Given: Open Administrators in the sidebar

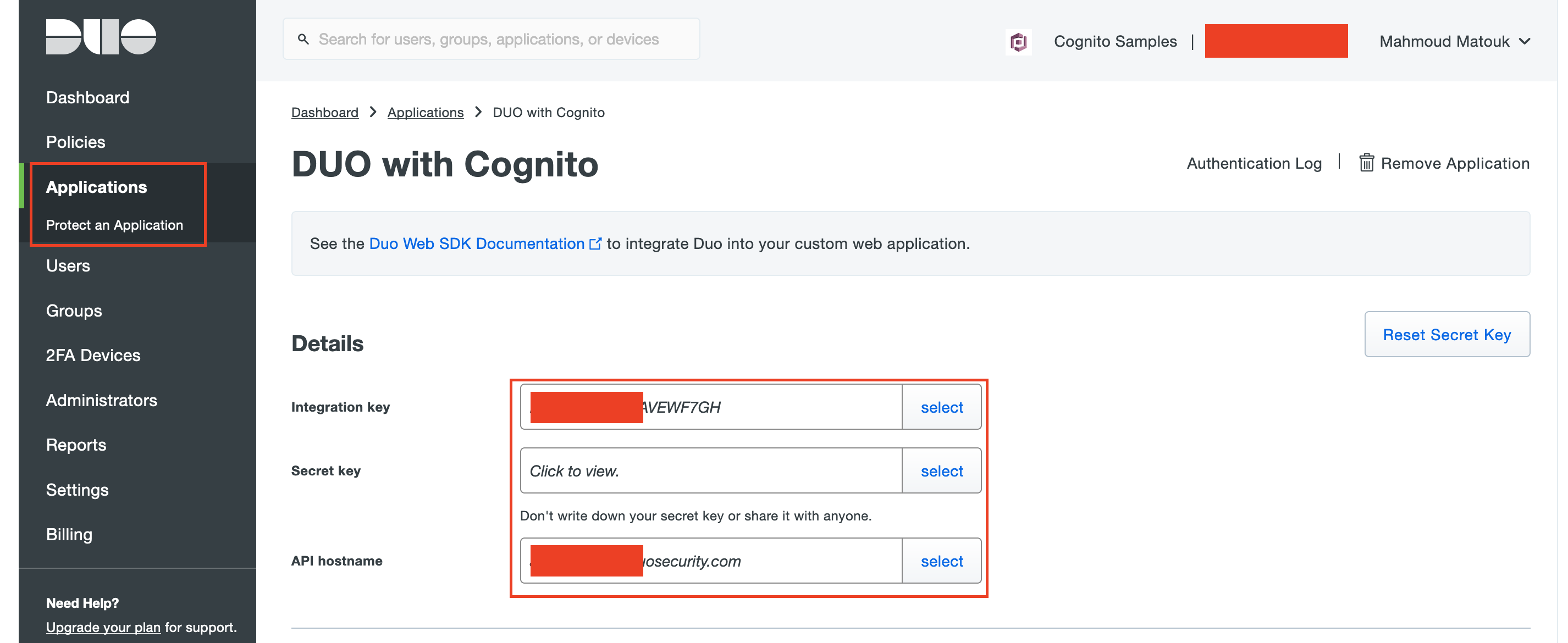Looking at the screenshot, I should [x=102, y=400].
